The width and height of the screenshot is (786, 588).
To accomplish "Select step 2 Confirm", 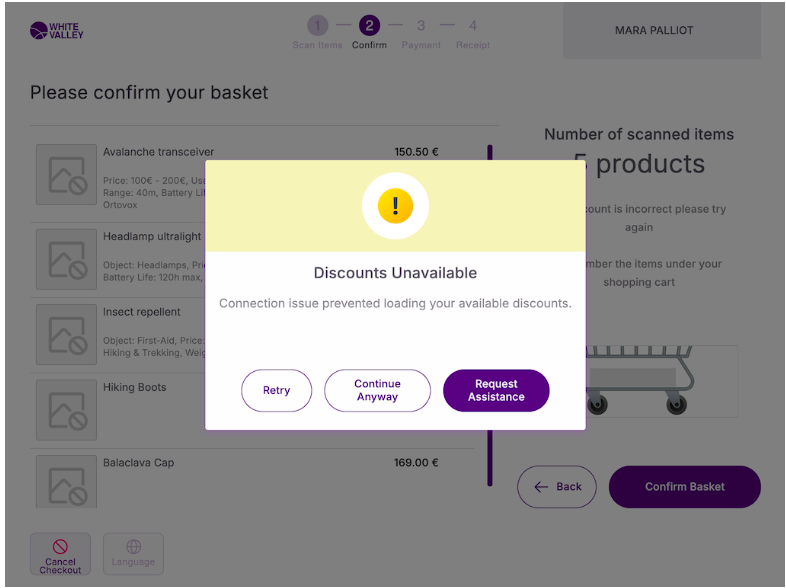I will click(369, 26).
